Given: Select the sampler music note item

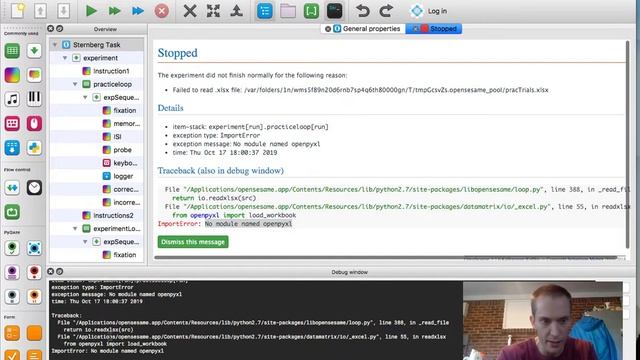Looking at the screenshot, I should [12, 99].
